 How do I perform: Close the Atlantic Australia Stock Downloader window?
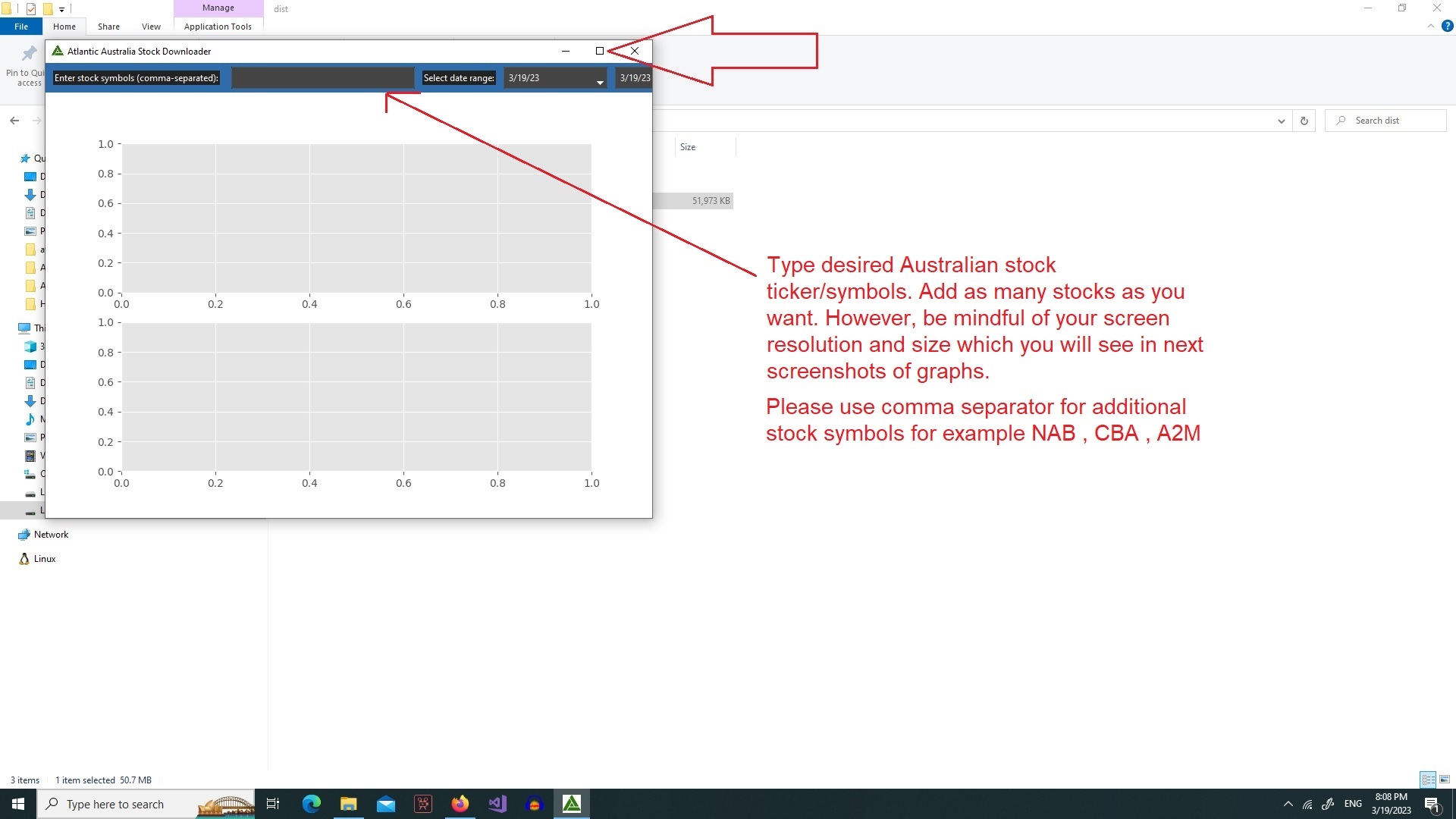coord(635,51)
